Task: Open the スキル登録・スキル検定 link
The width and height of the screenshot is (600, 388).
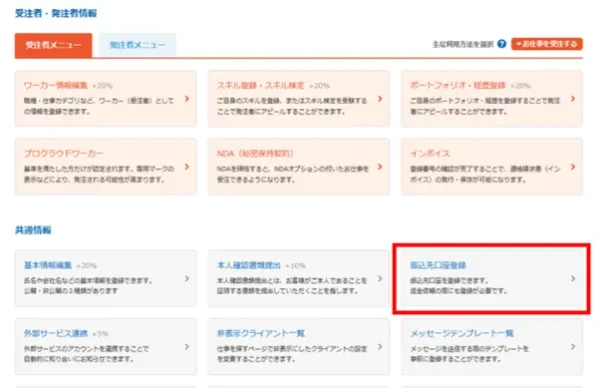Action: [x=261, y=85]
